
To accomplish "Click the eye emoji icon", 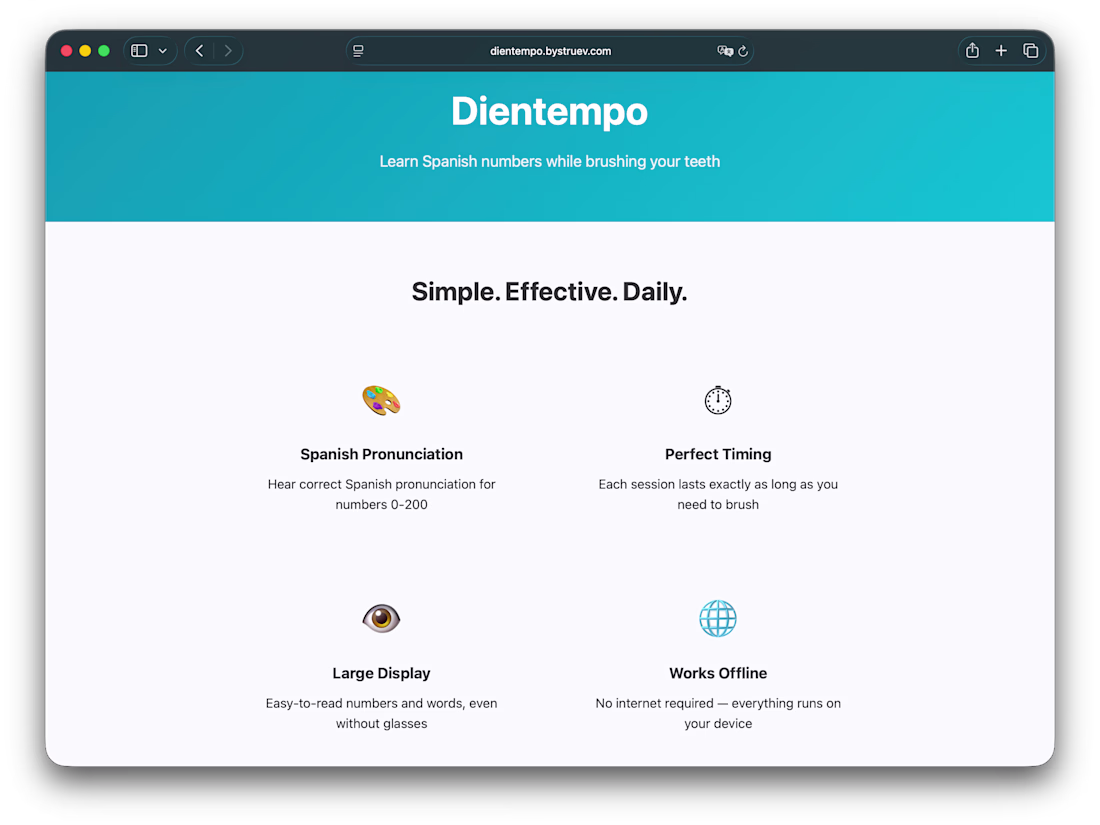I will click(381, 618).
